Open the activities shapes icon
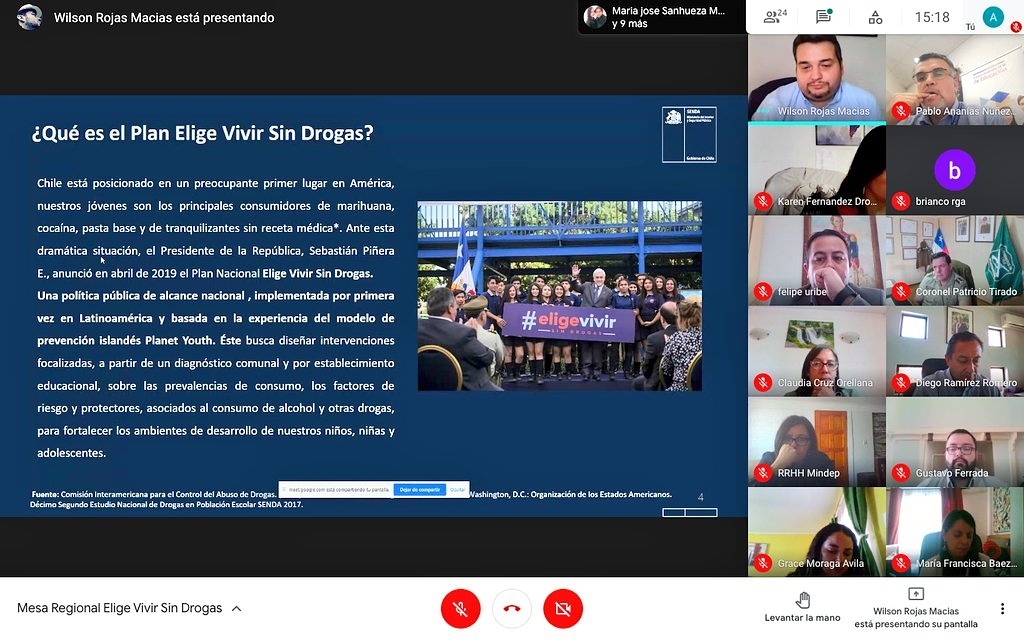 pos(875,18)
